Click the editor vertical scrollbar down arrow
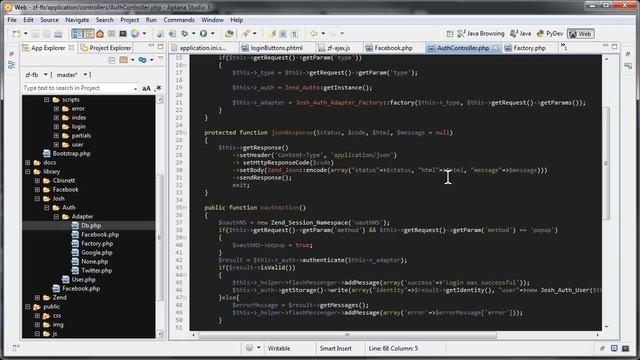 pyautogui.click(x=606, y=327)
